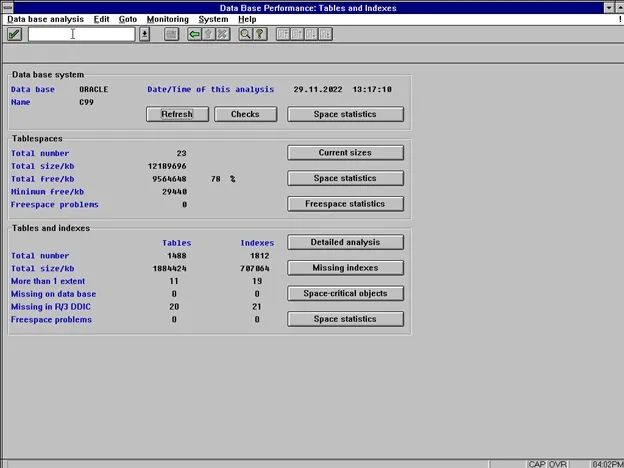Open the Monitoring menu
624x468 pixels.
[166, 19]
